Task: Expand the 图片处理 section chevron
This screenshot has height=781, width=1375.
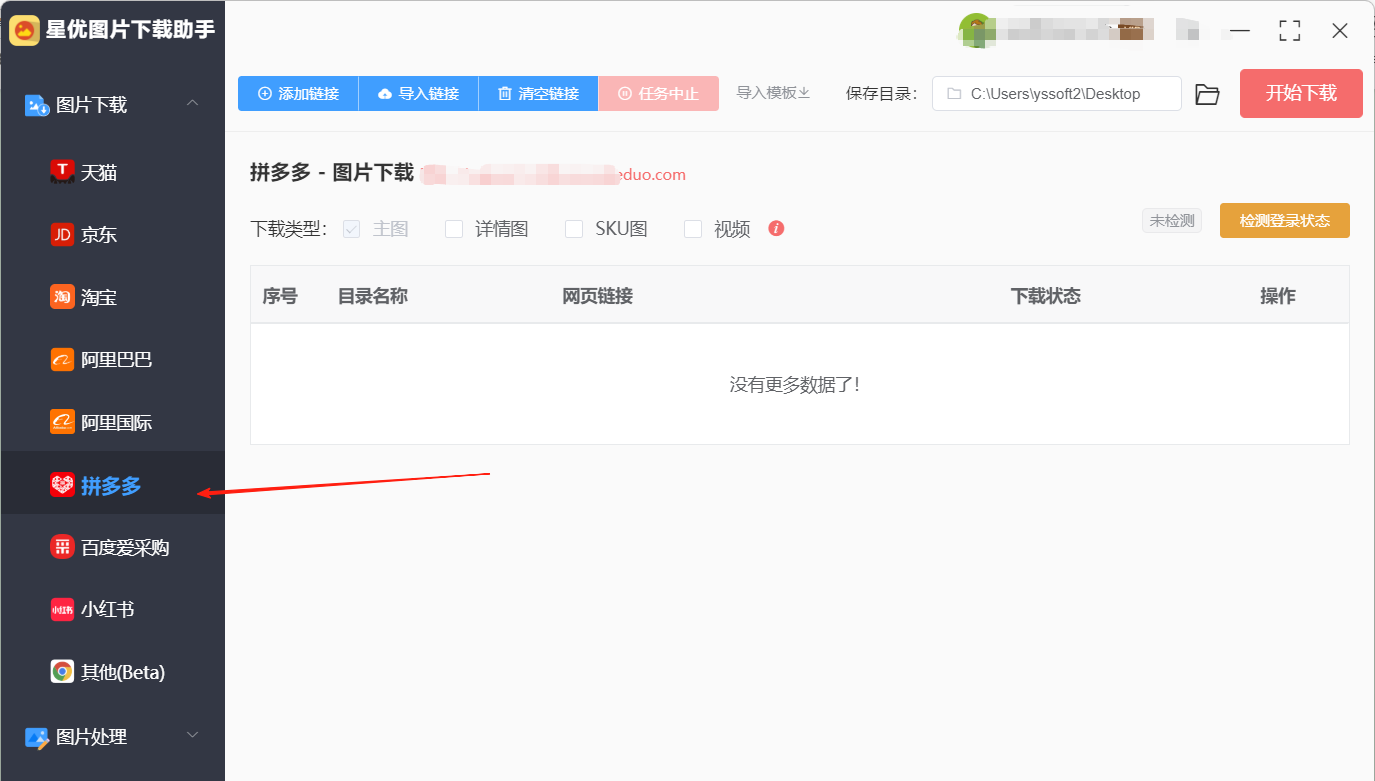Action: tap(193, 736)
